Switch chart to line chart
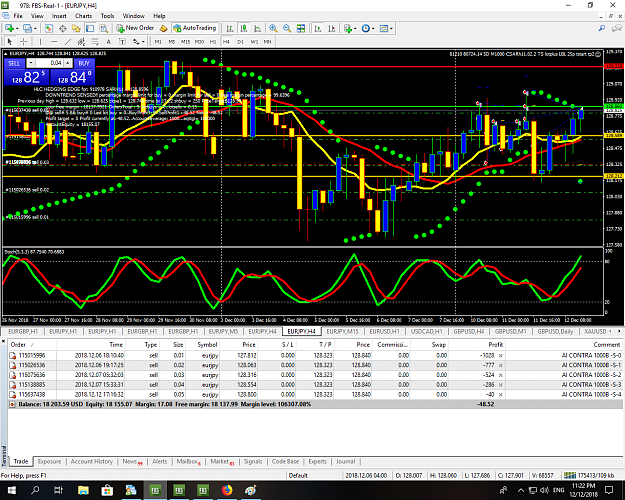Screen dimensions: 625x500 pos(257,28)
